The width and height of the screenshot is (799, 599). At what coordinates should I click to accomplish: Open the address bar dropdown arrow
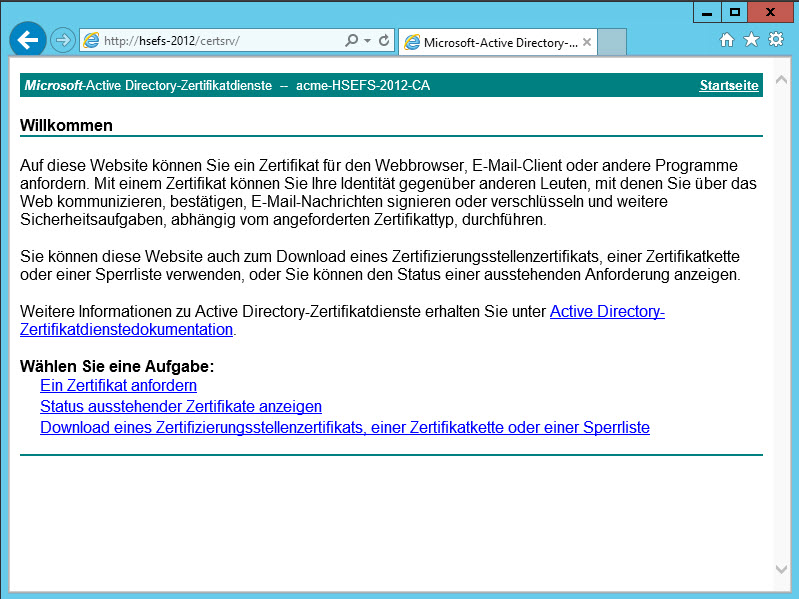[x=367, y=40]
